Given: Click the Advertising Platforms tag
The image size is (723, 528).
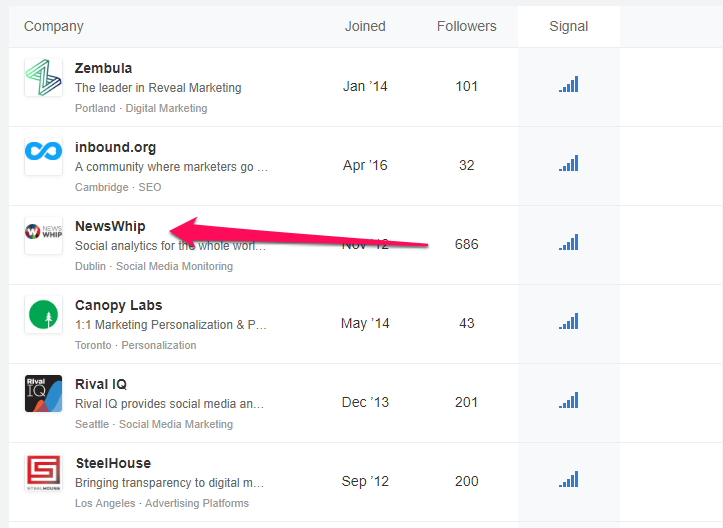Looking at the screenshot, I should 197,503.
